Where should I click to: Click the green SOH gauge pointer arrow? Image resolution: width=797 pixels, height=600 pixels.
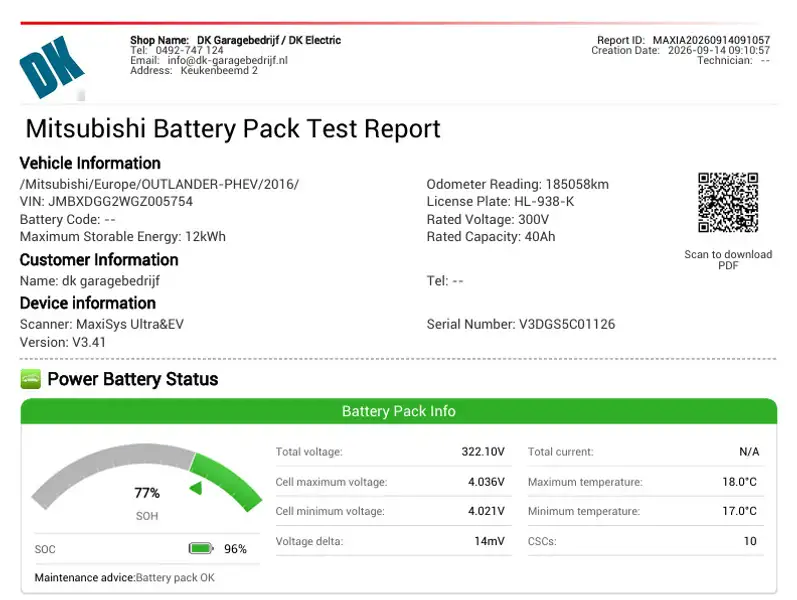click(196, 488)
